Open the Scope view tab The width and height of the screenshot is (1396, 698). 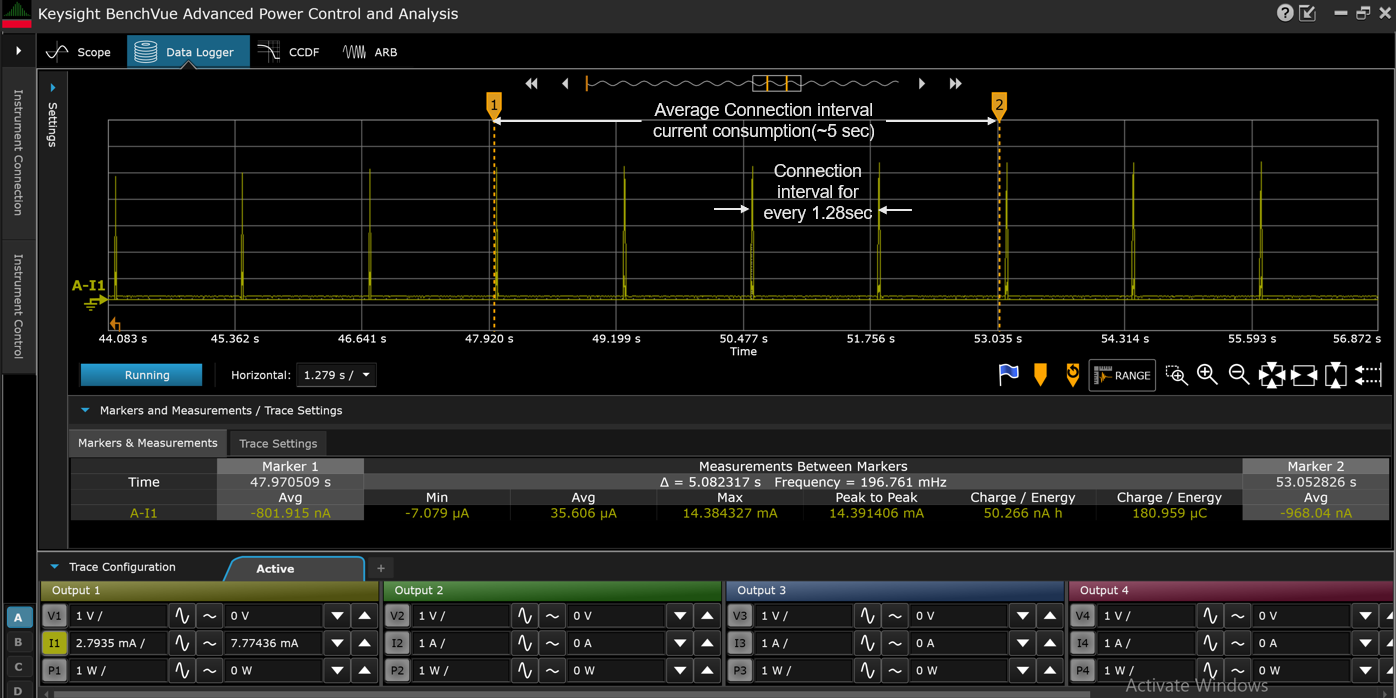(80, 50)
